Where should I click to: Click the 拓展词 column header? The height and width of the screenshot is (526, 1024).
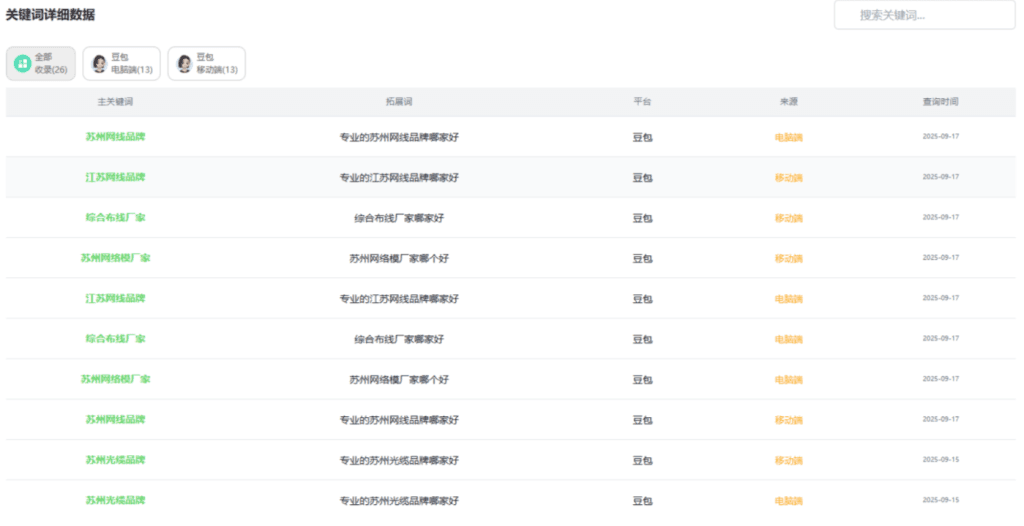coord(399,102)
